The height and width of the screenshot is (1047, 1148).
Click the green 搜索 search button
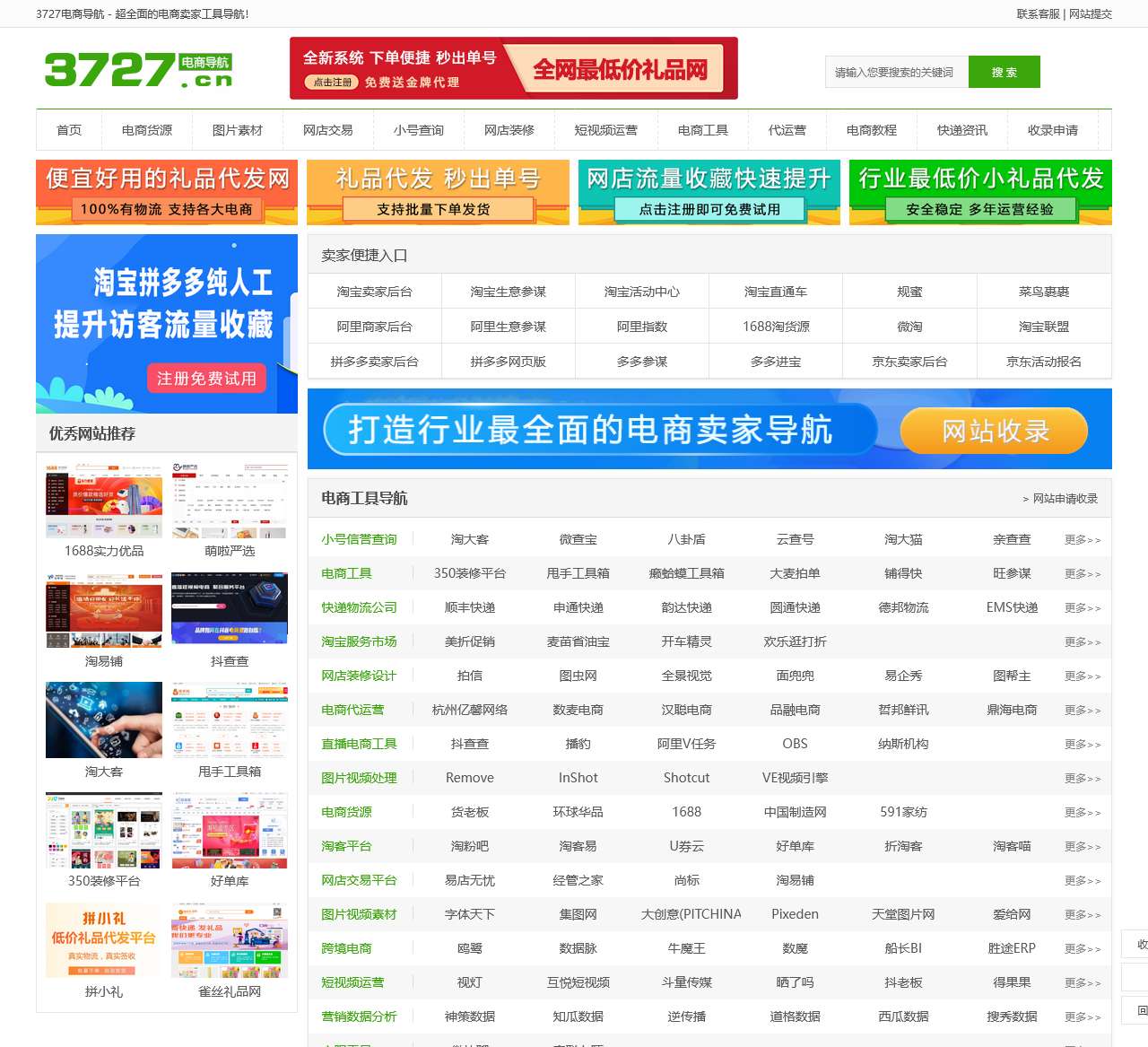click(x=1004, y=72)
